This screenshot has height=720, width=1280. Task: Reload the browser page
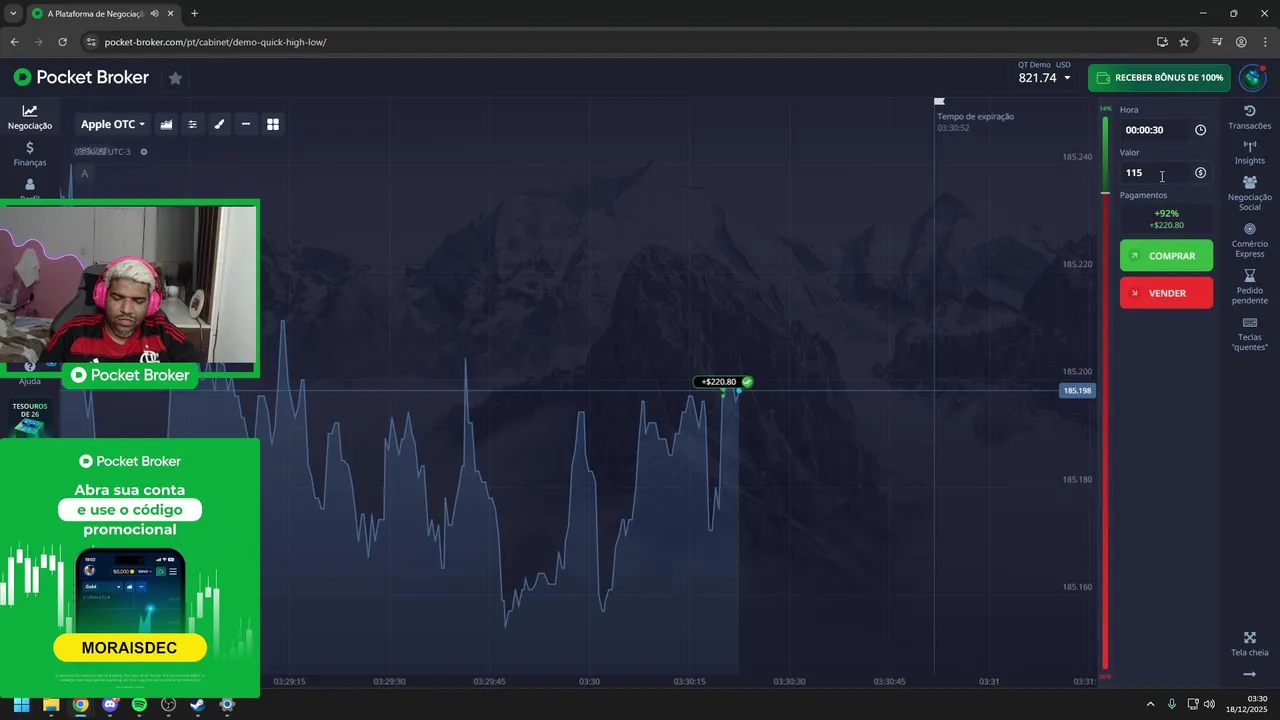pyautogui.click(x=62, y=42)
